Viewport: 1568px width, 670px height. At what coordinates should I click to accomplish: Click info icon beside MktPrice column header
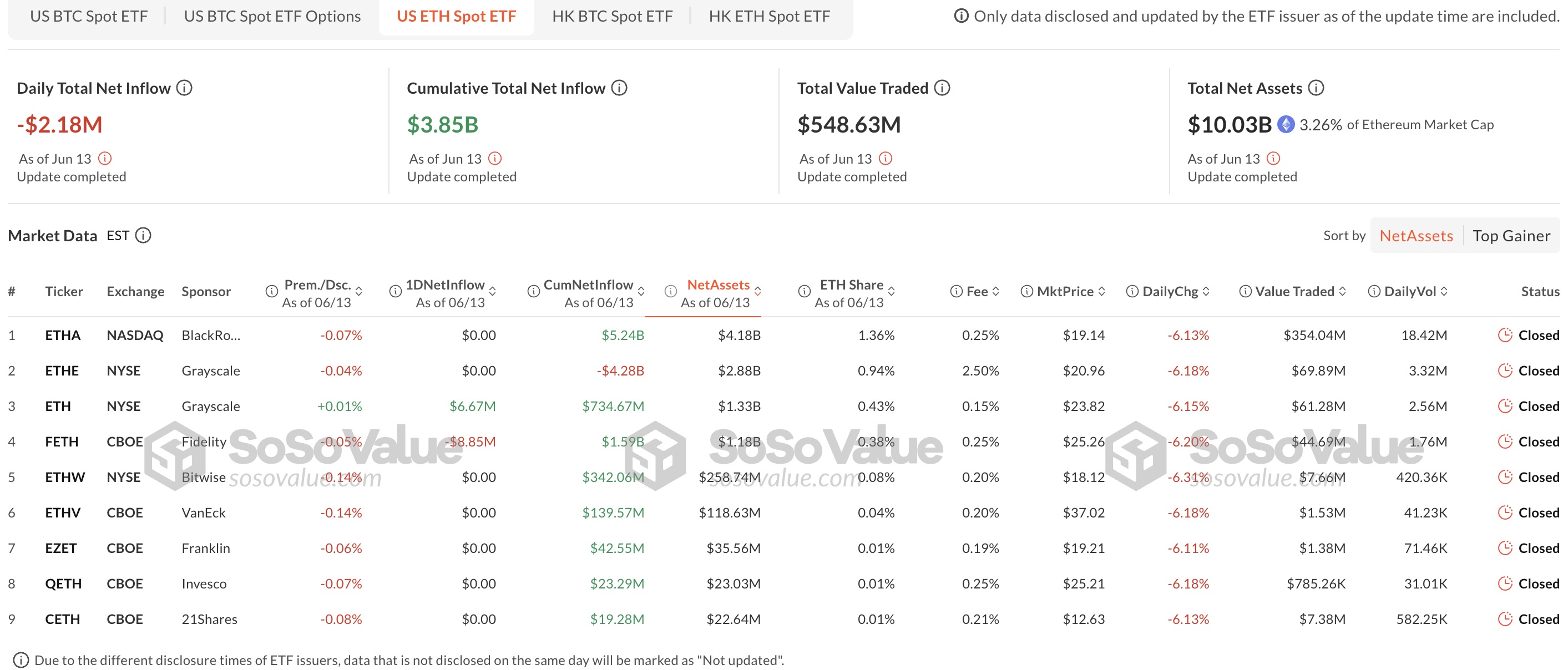[x=1026, y=292]
